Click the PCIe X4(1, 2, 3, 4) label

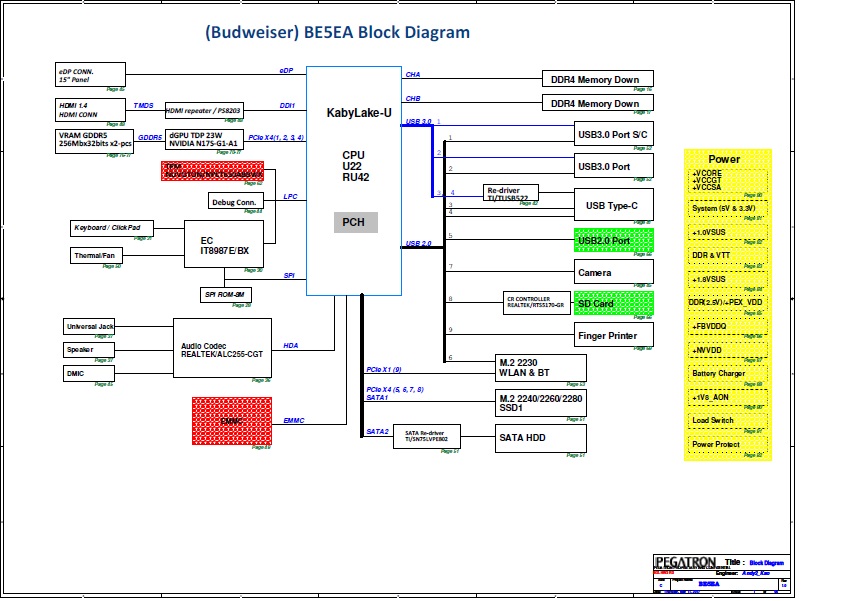tap(276, 137)
